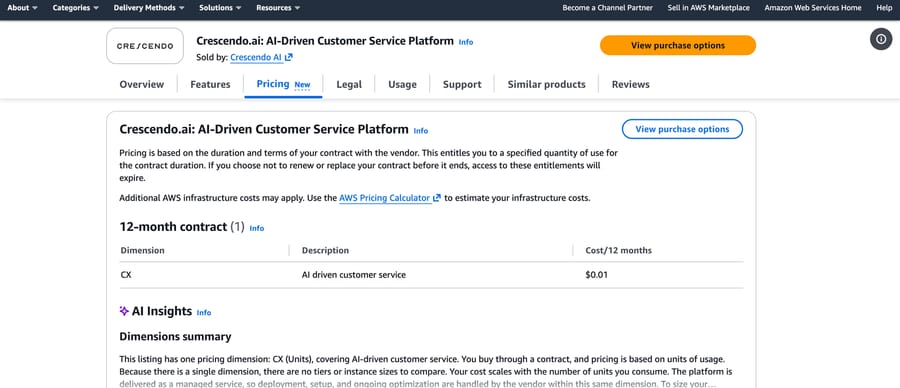
Task: Click Info link beside AI Insights
Action: pos(204,313)
